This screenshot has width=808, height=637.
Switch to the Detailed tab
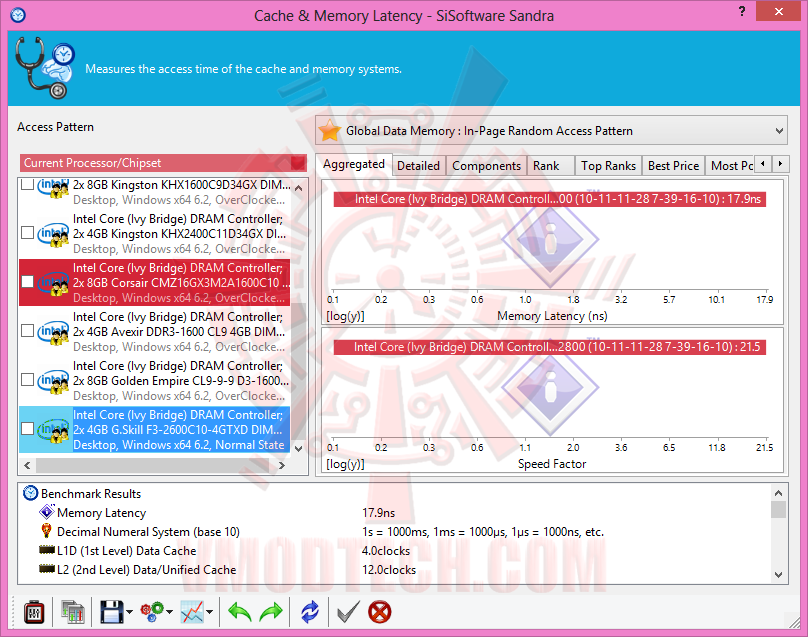pos(418,166)
